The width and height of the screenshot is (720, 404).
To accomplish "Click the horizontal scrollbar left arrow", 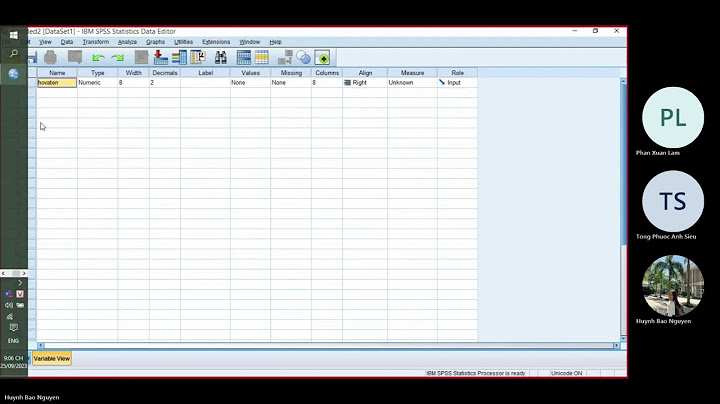I will click(40, 345).
